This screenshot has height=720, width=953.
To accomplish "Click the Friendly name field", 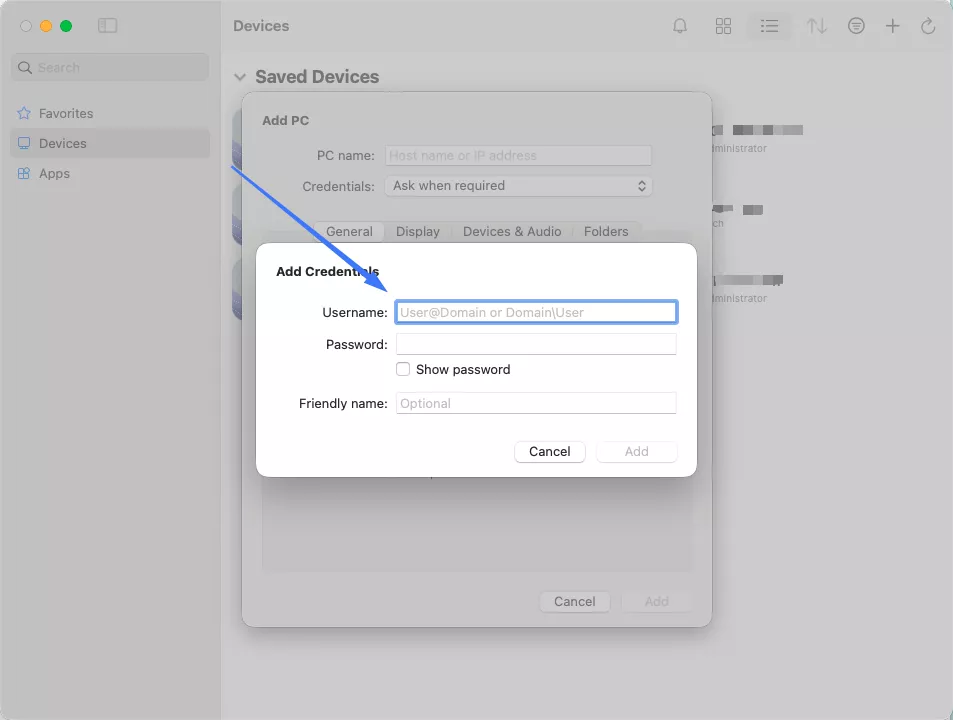I will click(536, 403).
